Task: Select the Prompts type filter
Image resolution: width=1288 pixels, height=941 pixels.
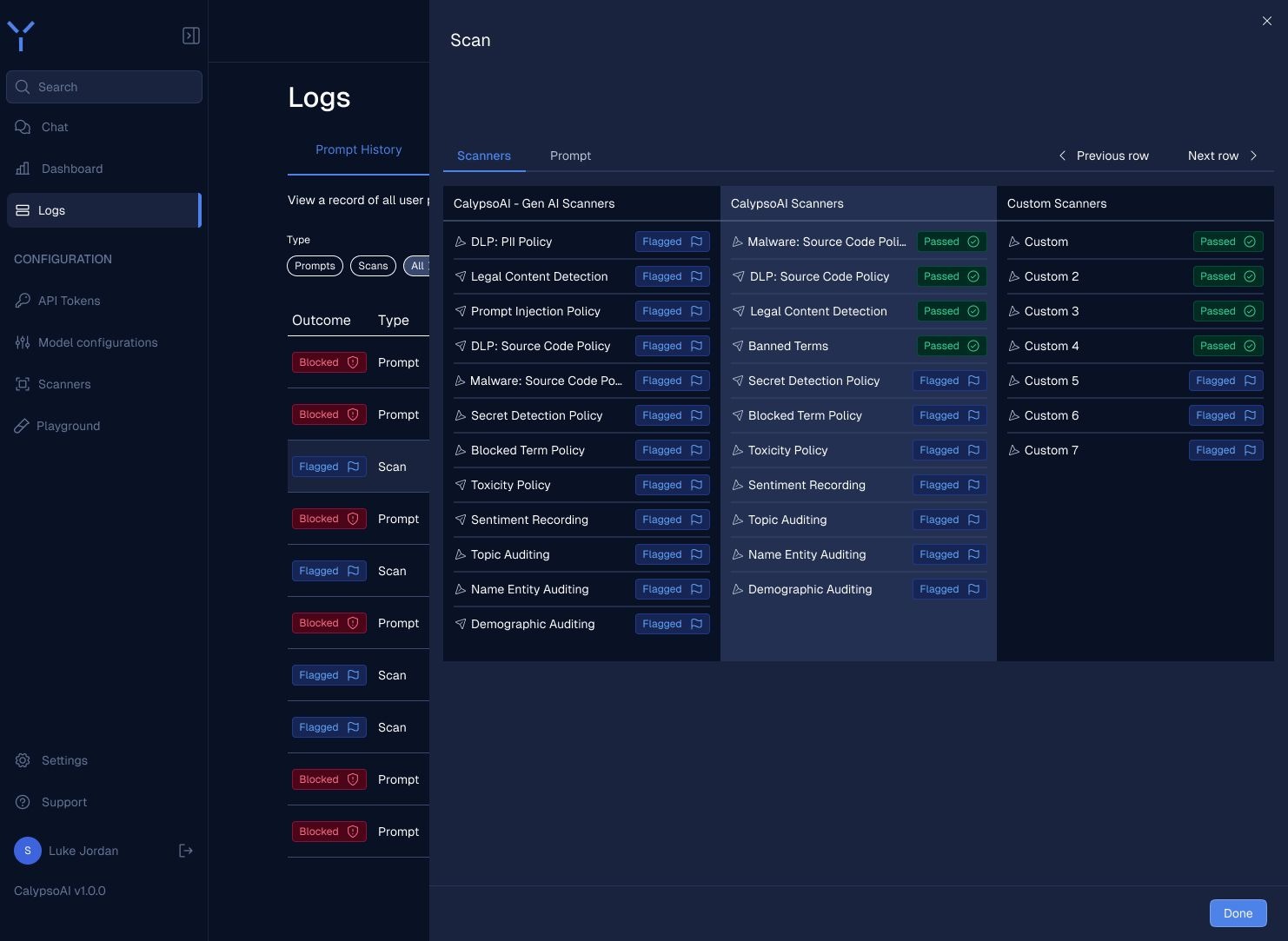Action: pos(315,266)
